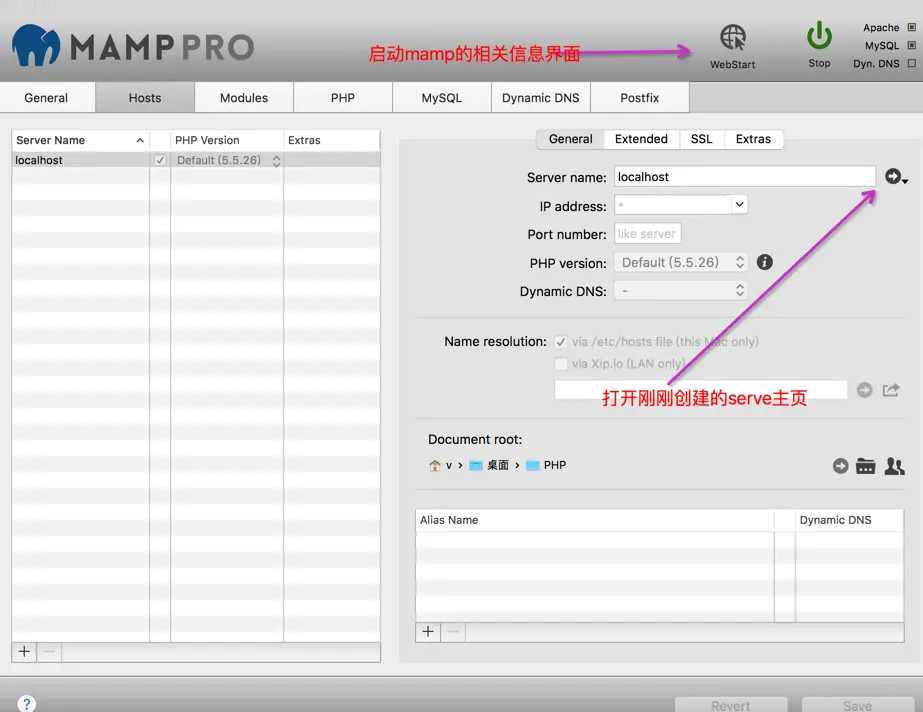Click the PHP version info icon
Image resolution: width=923 pixels, height=712 pixels.
click(765, 262)
